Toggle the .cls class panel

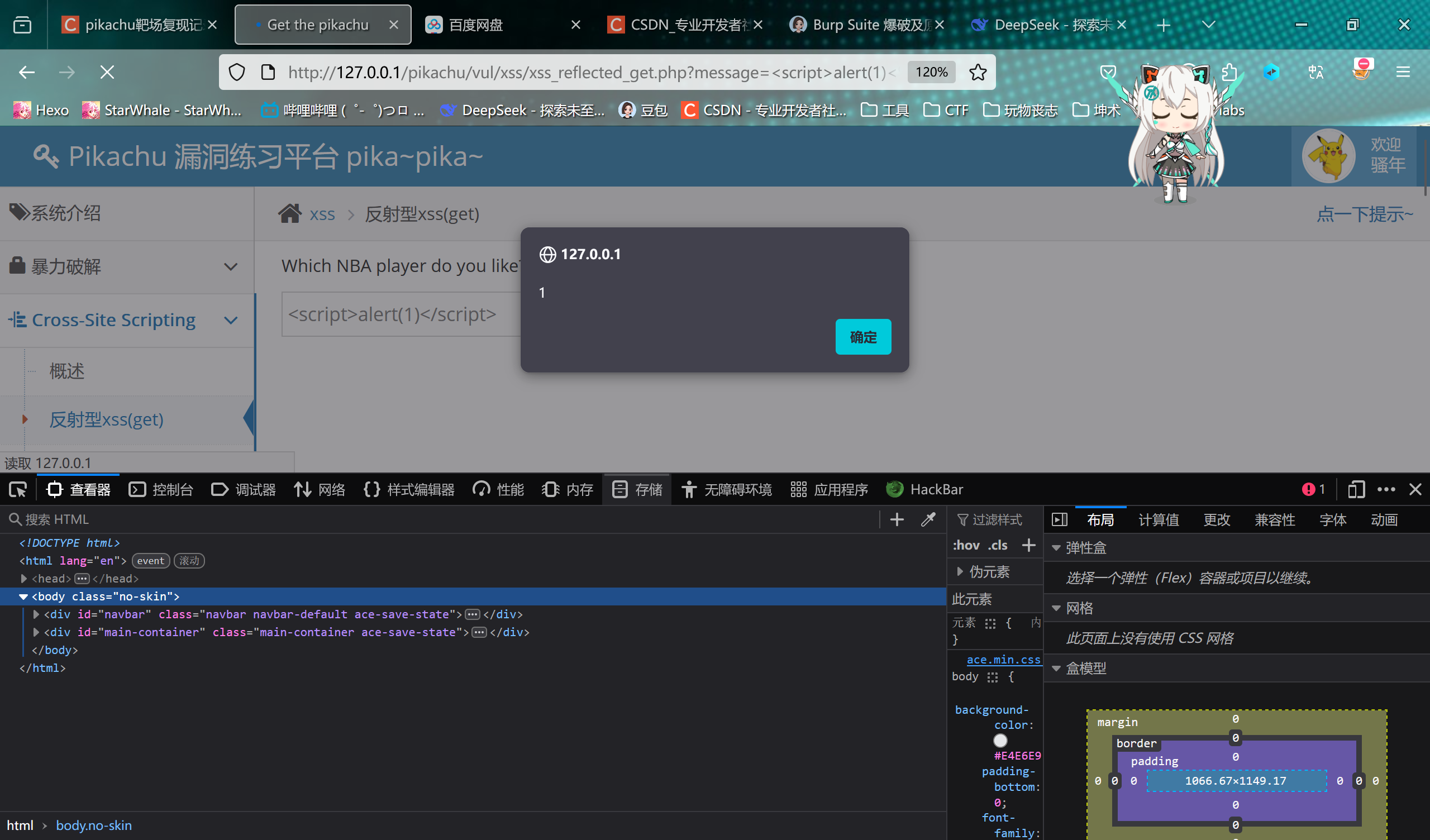click(998, 546)
